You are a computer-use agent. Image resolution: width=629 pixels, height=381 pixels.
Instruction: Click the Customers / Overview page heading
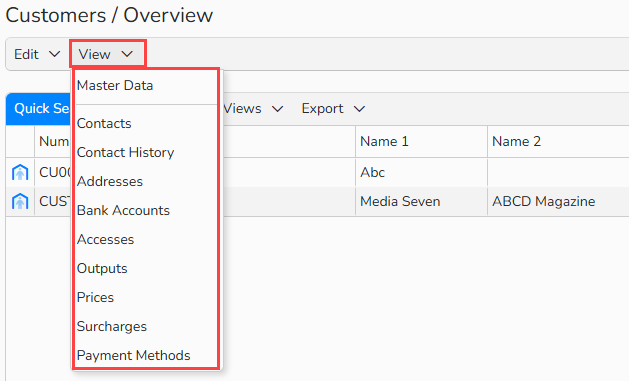tap(109, 16)
